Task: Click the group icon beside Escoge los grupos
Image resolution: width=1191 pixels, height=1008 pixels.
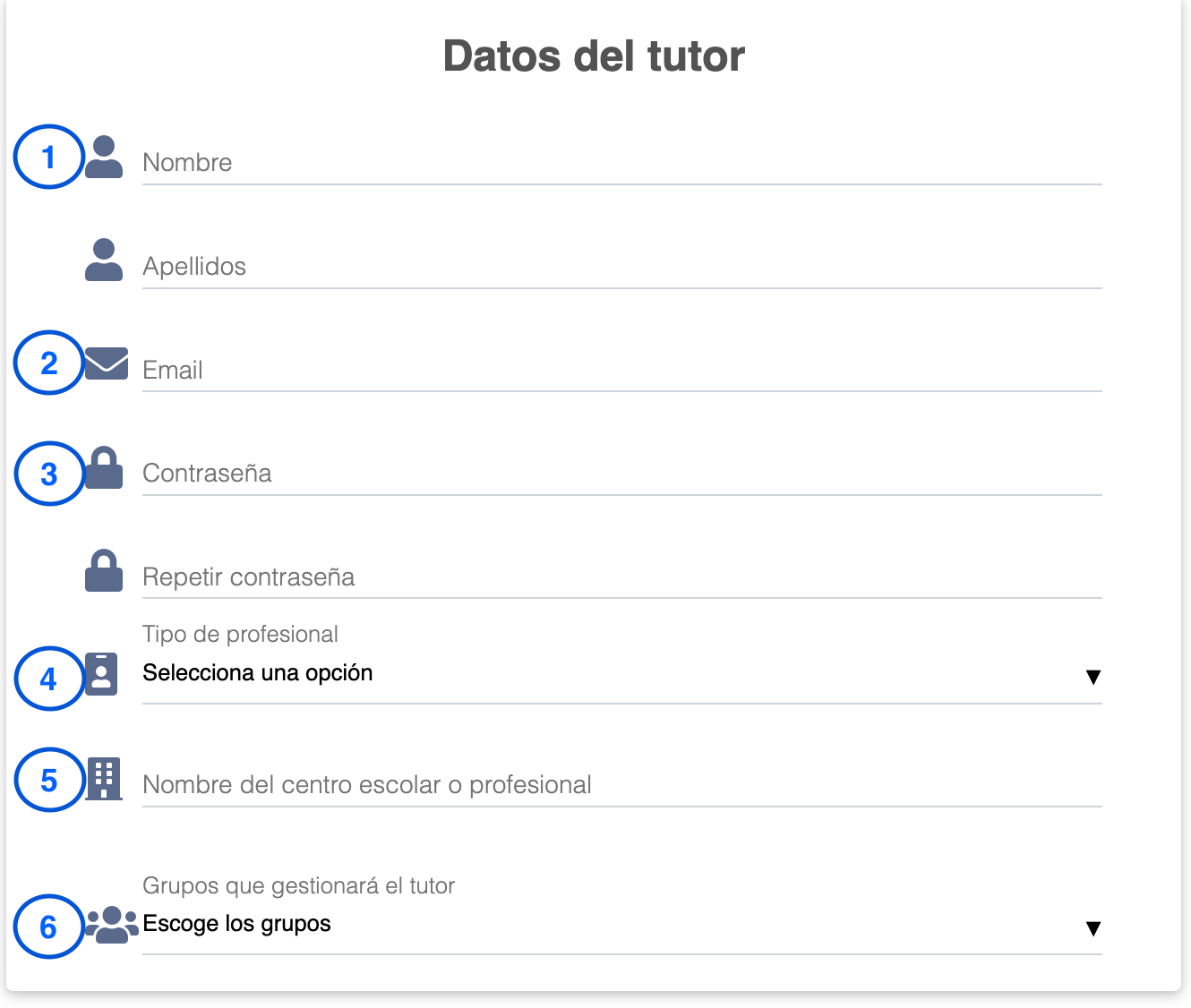Action: (111, 925)
